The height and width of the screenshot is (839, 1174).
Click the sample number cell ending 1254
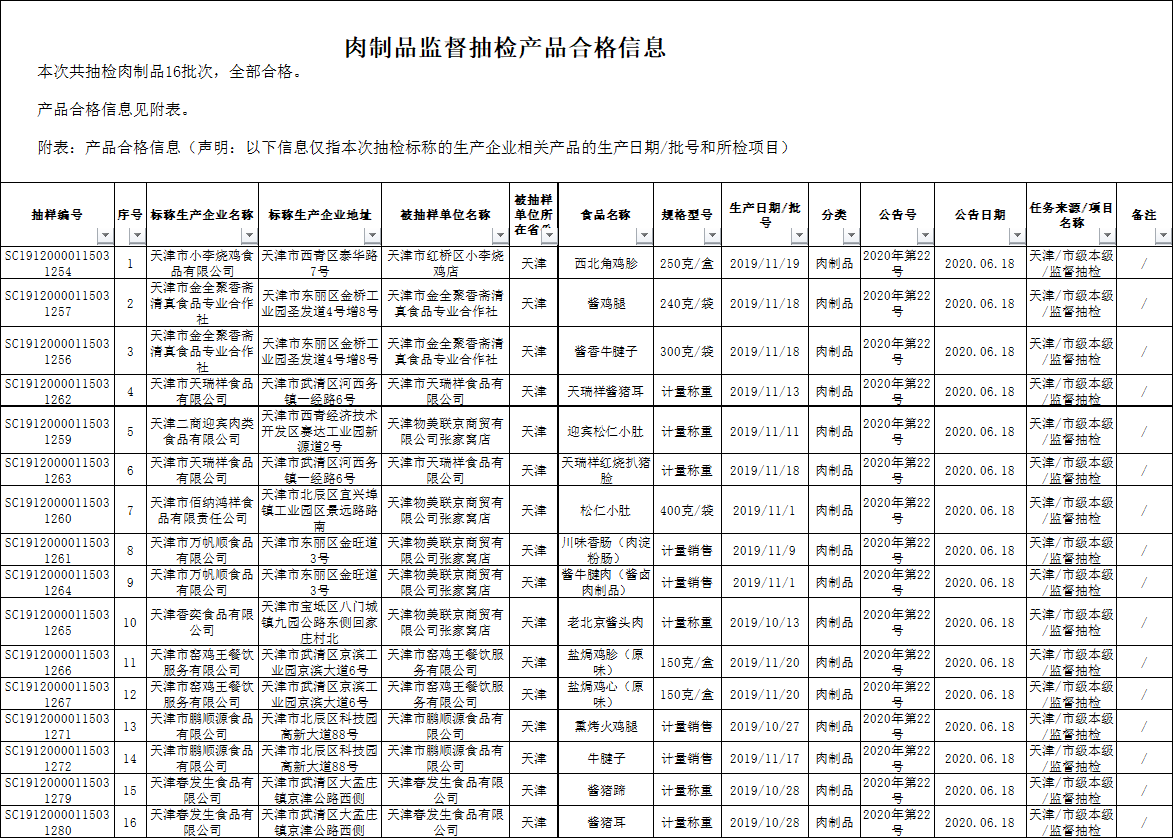[x=57, y=264]
